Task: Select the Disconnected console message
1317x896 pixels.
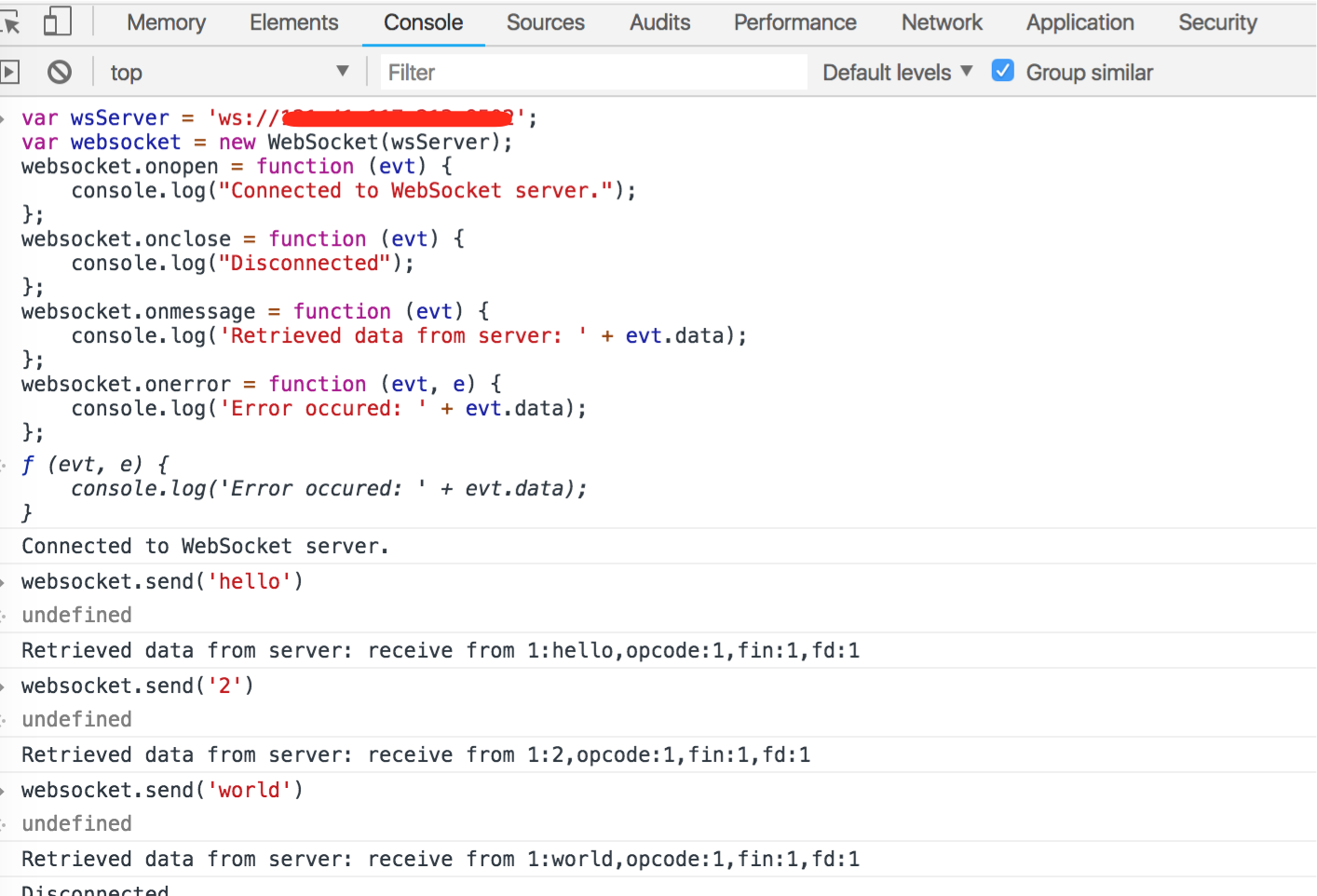Action: pyautogui.click(x=94, y=889)
